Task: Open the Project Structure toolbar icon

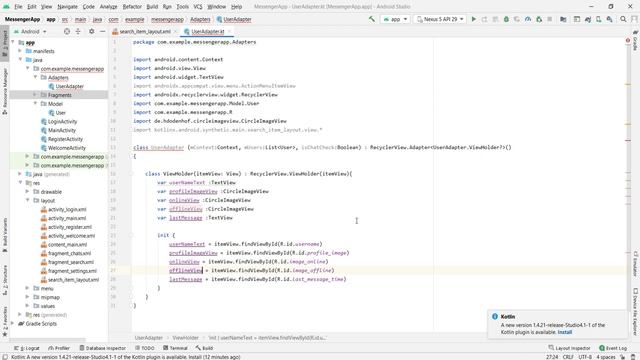Action: pos(563,19)
